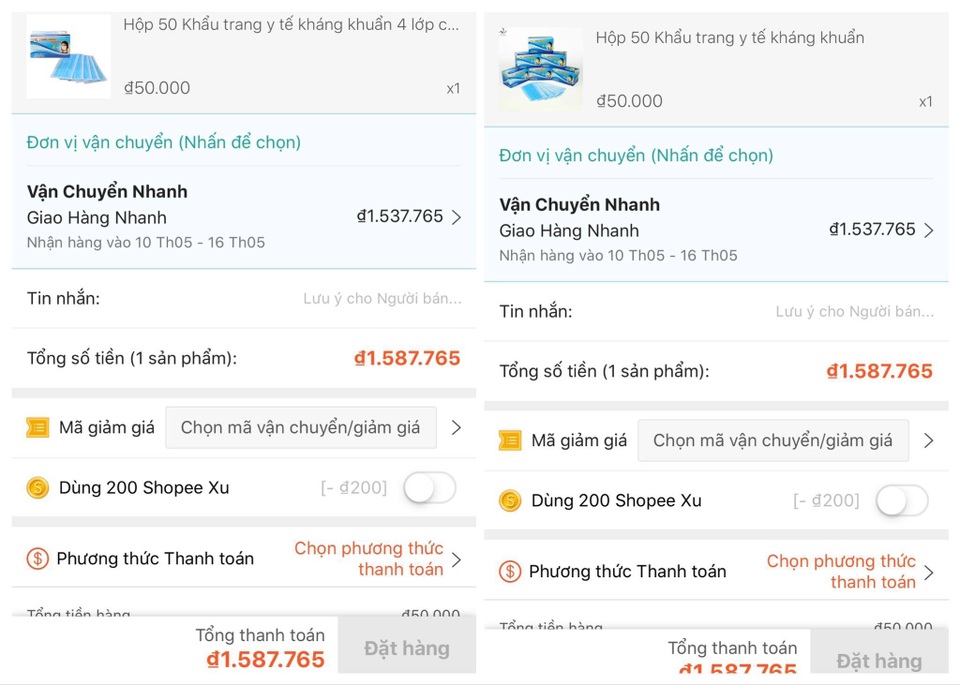The image size is (960, 685).
Task: Expand the chevron beside Mã giảm giá row
Action: coord(457,427)
